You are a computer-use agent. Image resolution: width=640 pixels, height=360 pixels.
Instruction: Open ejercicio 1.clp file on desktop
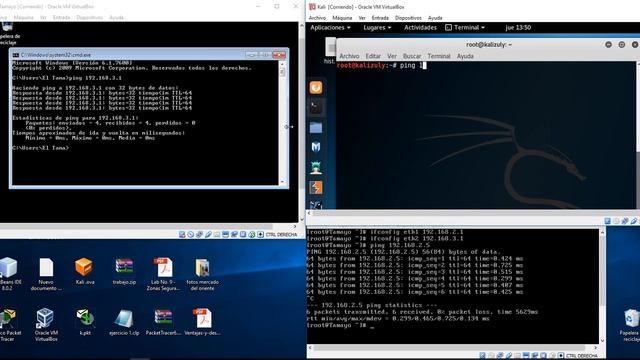[x=124, y=322]
